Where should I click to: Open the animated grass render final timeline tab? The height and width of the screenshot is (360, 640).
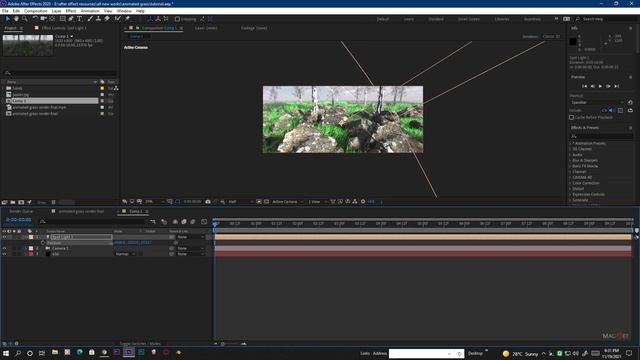click(81, 211)
